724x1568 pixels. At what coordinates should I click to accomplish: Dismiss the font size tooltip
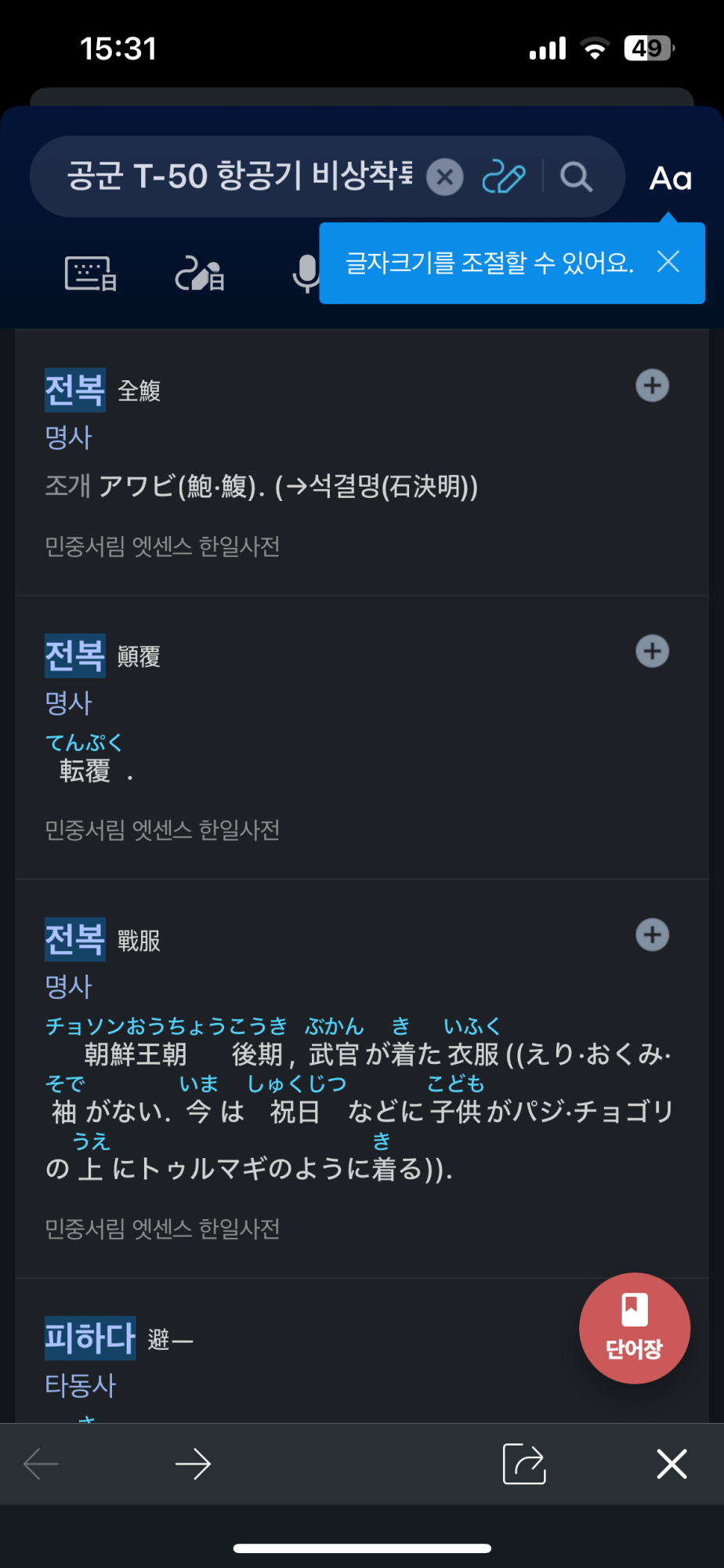point(668,262)
